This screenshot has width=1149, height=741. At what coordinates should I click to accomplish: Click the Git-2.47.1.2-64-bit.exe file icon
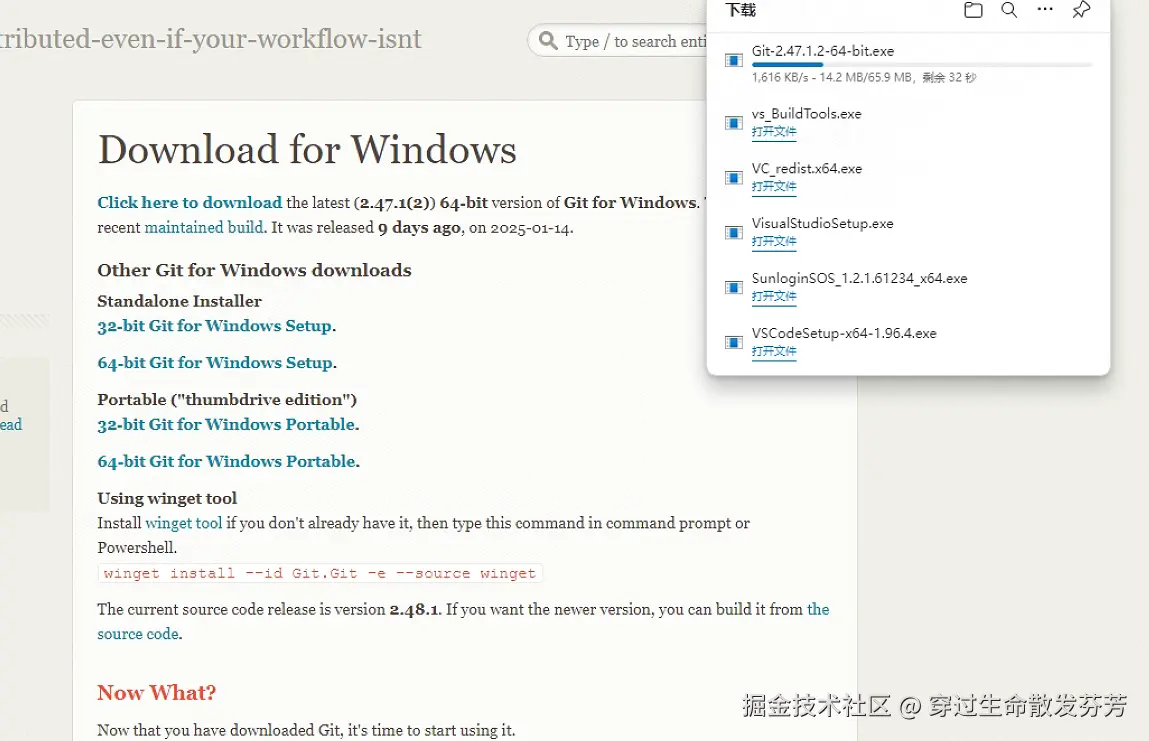734,60
